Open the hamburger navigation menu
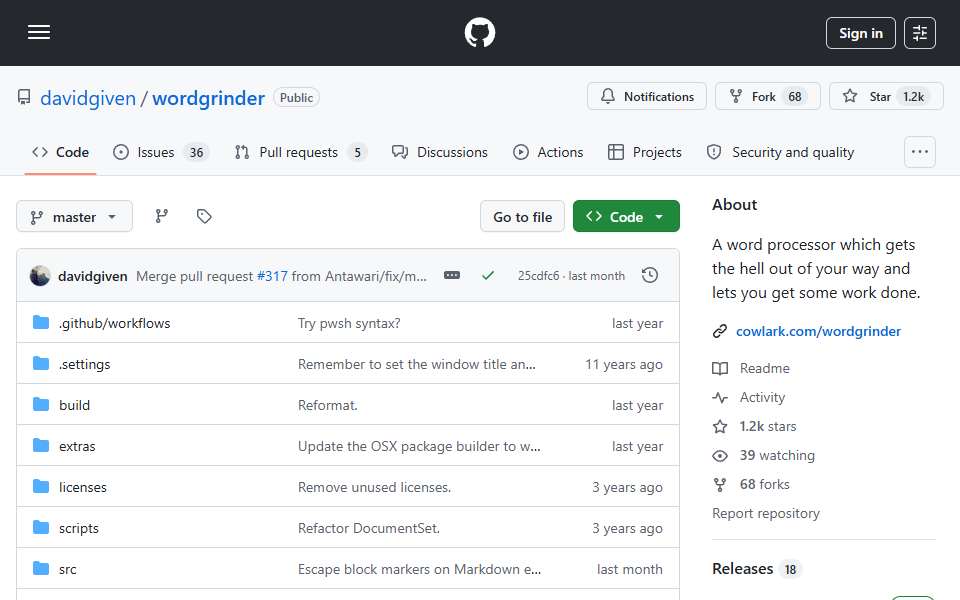Screen dimensions: 960x600 pos(39,32)
